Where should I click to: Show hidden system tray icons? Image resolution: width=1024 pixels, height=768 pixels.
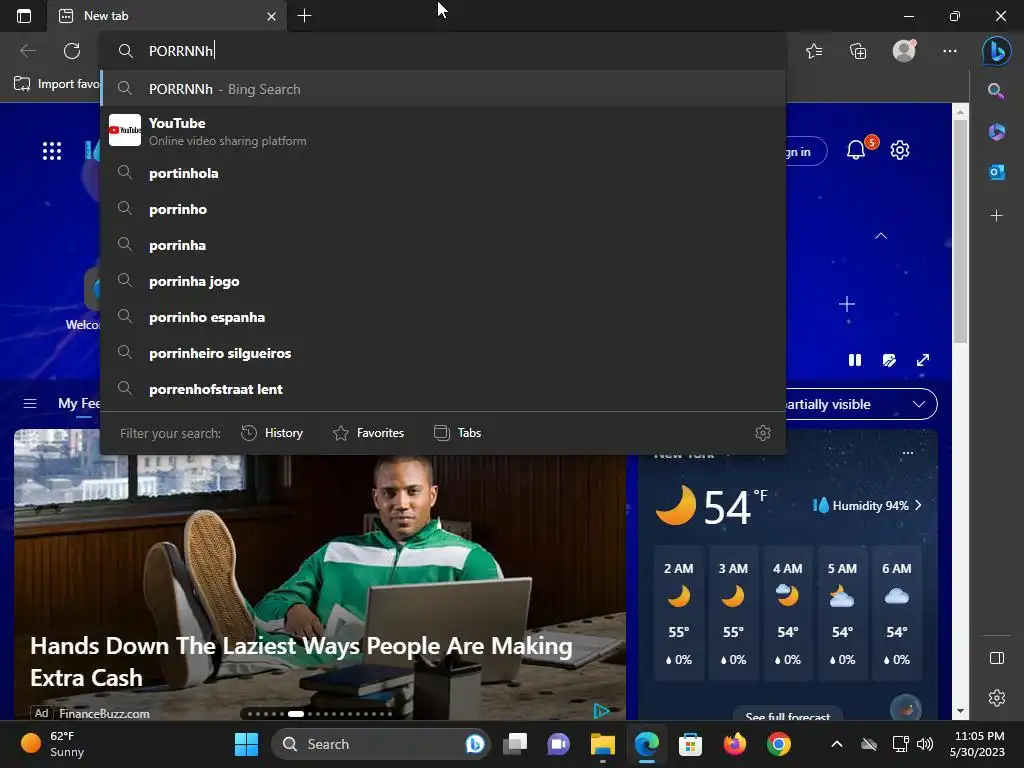coord(837,744)
